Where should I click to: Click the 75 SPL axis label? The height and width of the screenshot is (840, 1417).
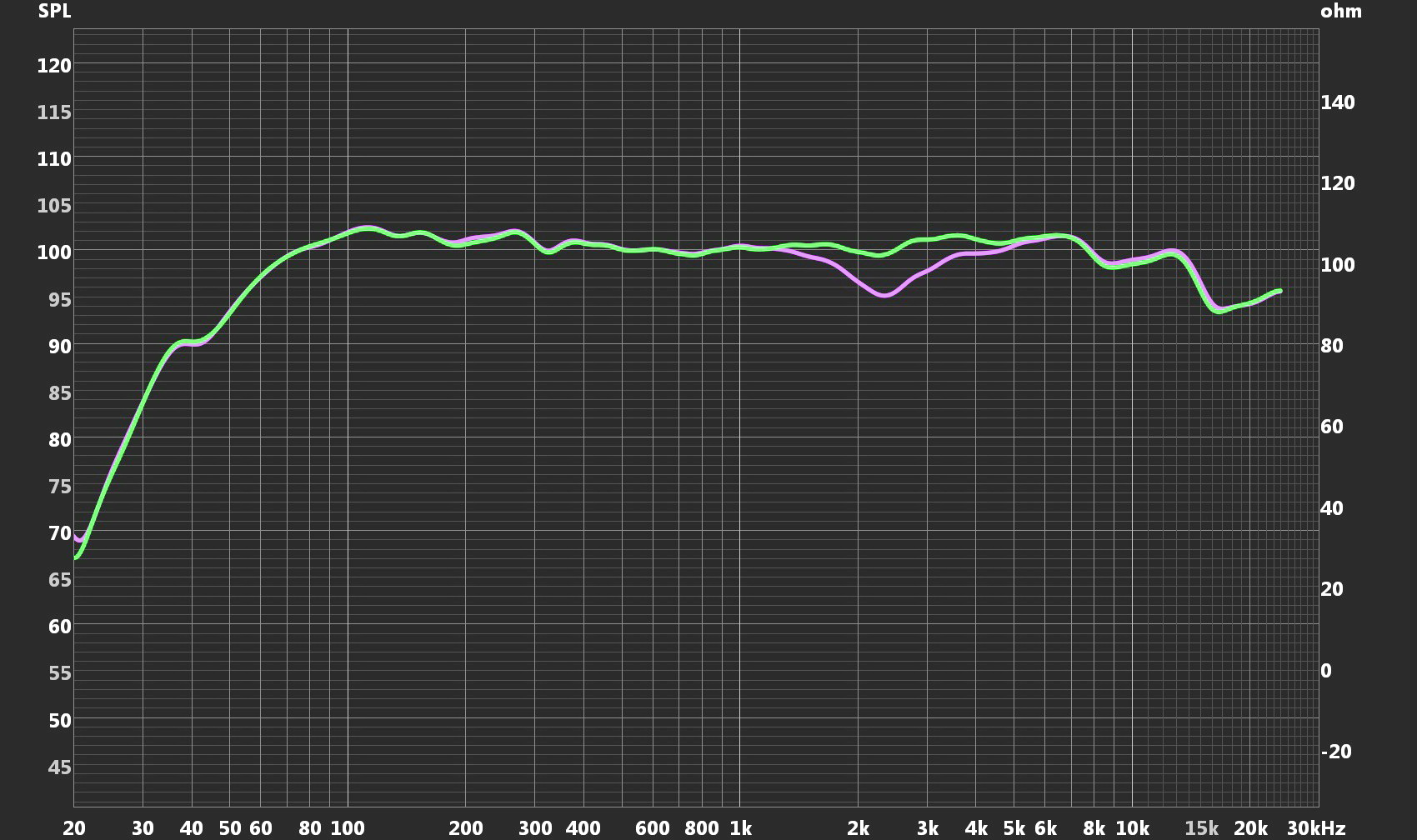pyautogui.click(x=60, y=486)
